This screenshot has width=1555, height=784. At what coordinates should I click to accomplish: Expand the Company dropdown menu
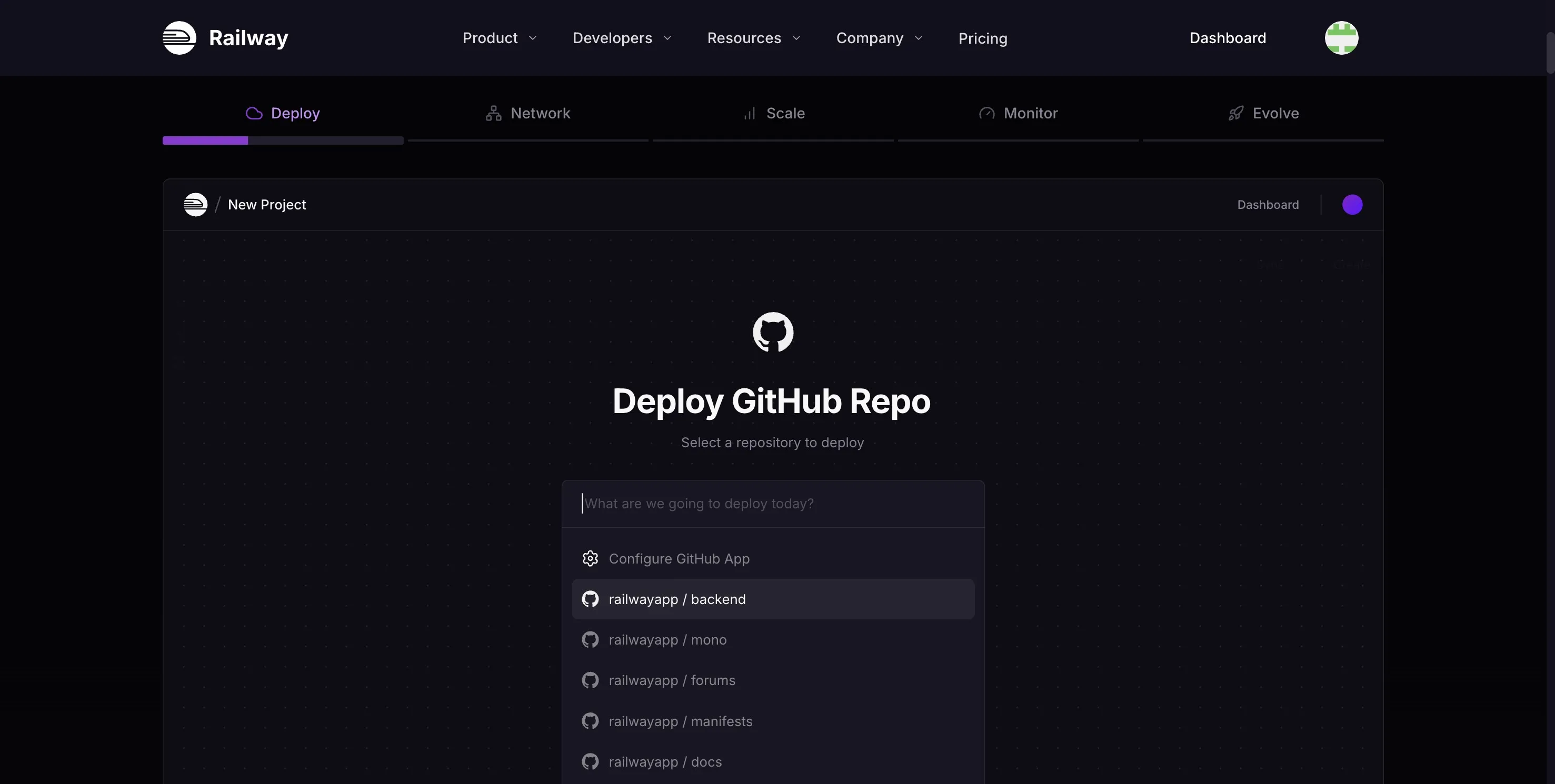click(880, 38)
